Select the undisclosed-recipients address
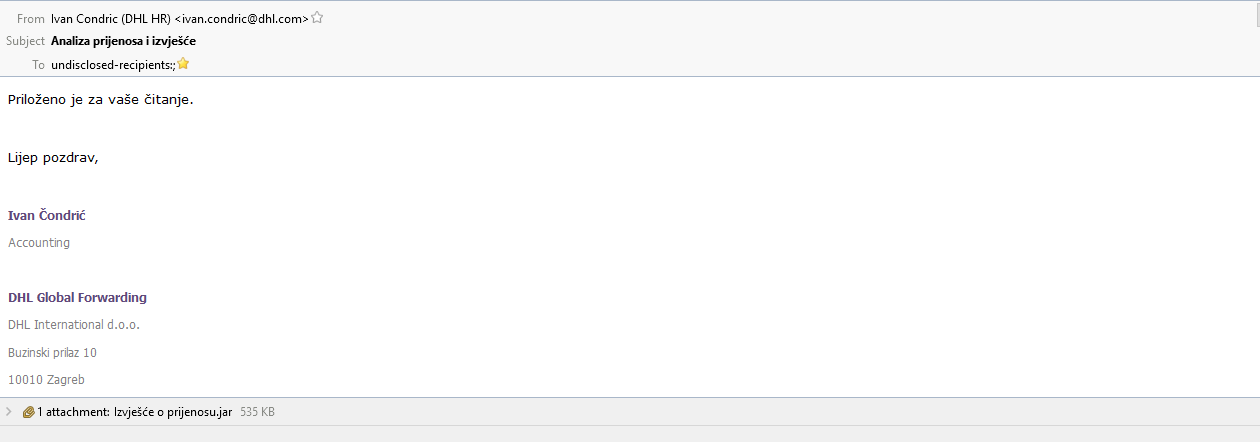1260x442 pixels. click(113, 65)
